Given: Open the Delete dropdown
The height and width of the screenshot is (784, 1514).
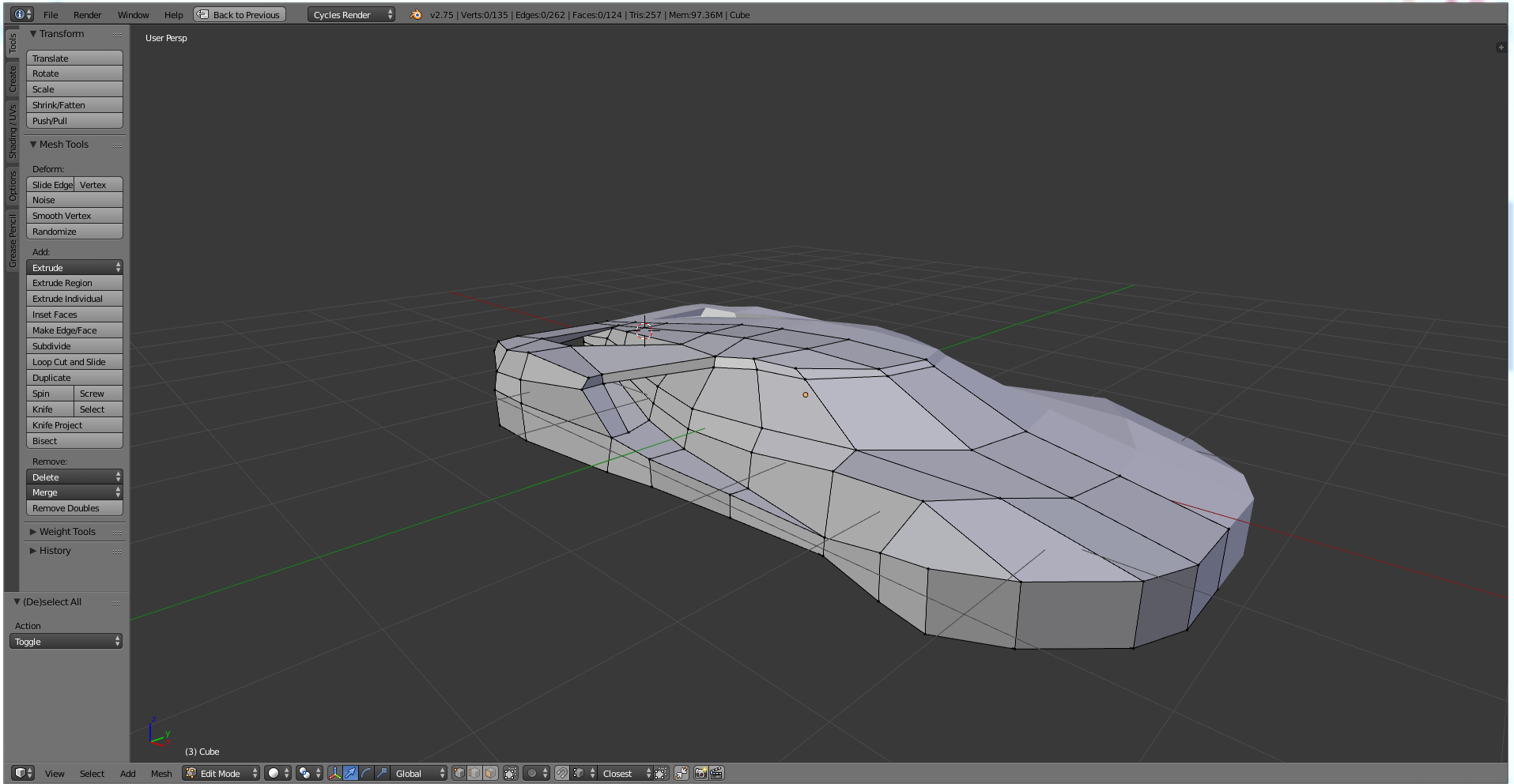Looking at the screenshot, I should tap(74, 477).
